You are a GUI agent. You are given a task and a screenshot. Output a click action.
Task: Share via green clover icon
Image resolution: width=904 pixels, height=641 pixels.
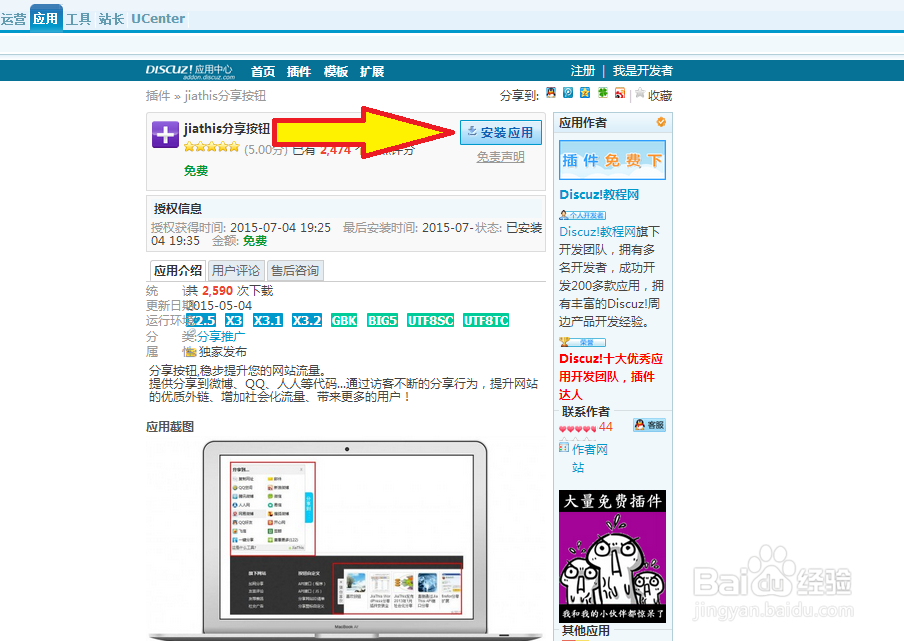[x=602, y=92]
